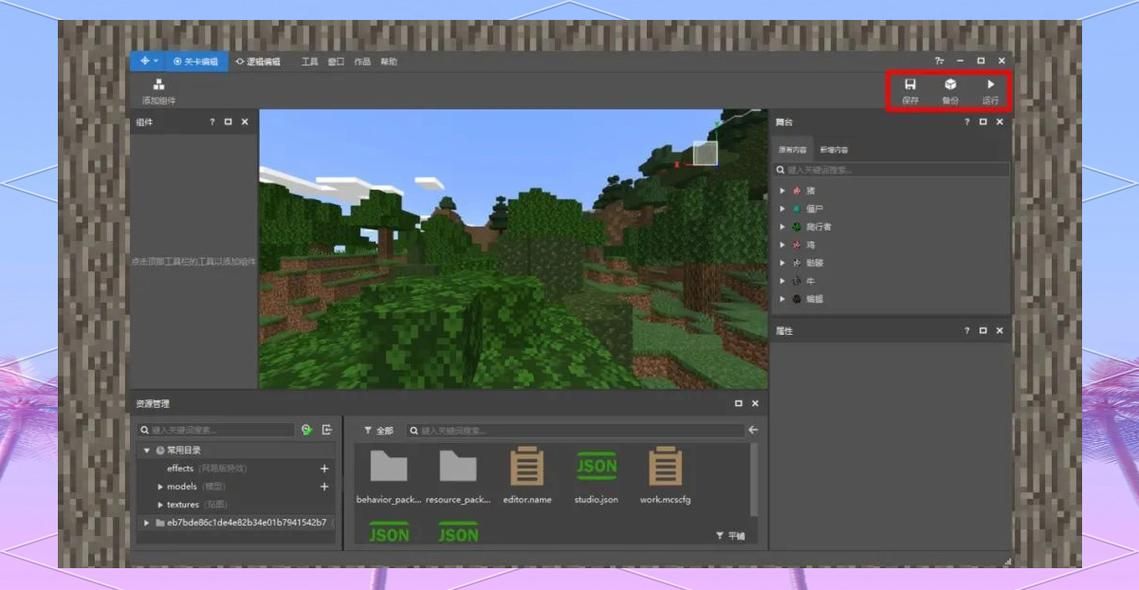
Task: Open the 窗口 menu
Action: 336,62
